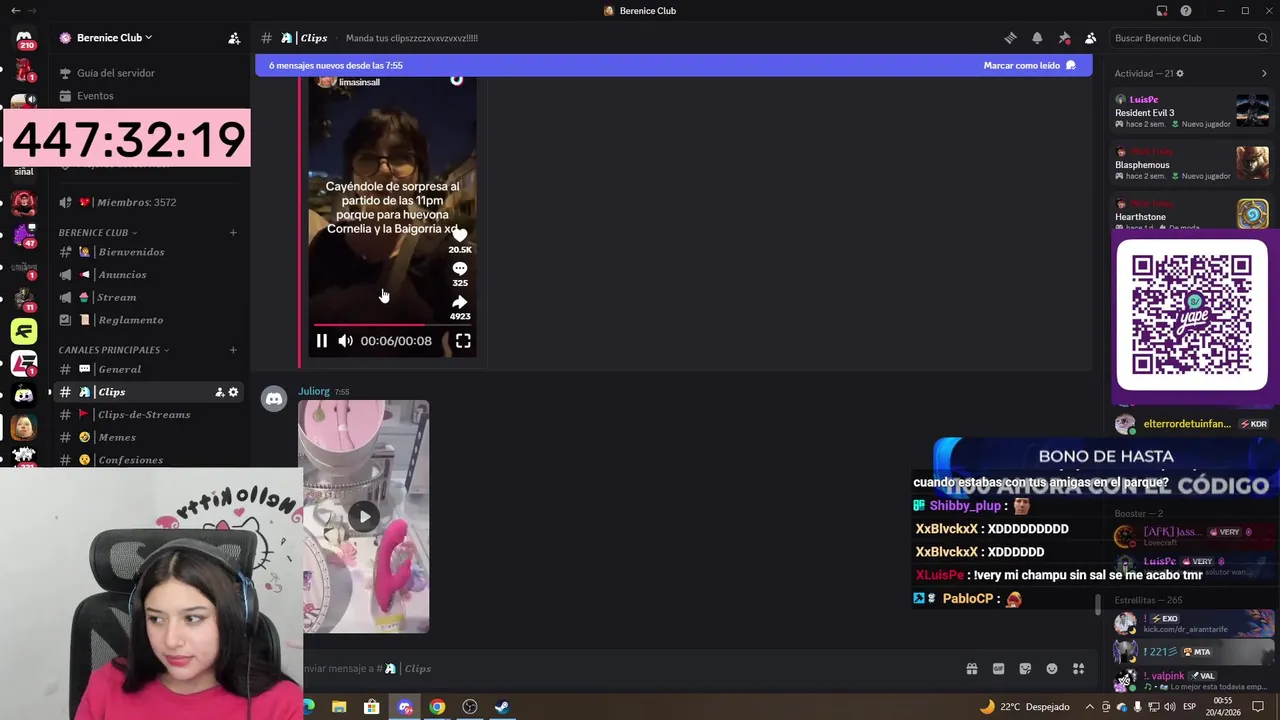Open the sticker picker
Viewport: 1280px width, 720px height.
click(x=1025, y=669)
